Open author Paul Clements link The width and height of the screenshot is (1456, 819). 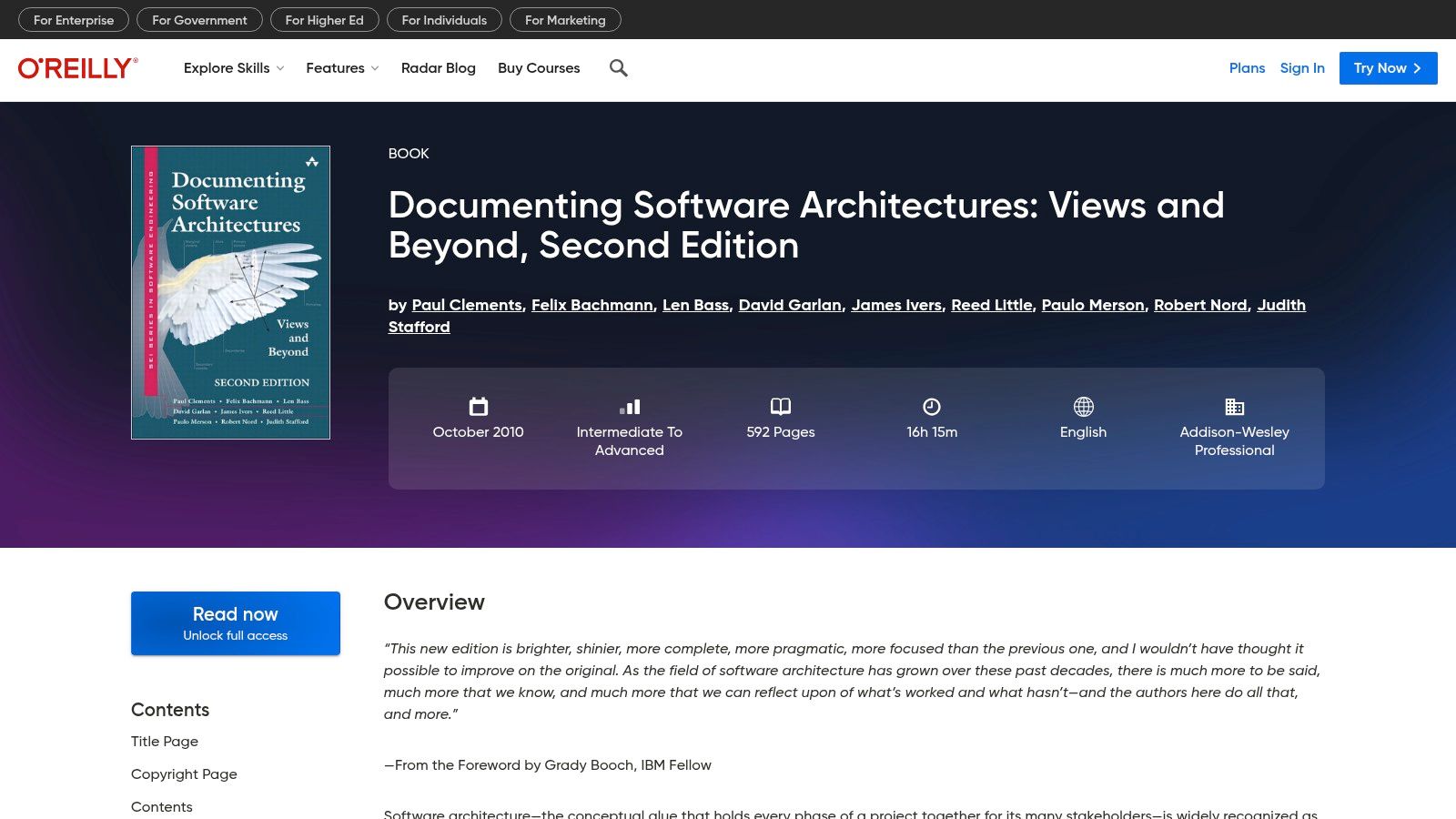pyautogui.click(x=467, y=305)
